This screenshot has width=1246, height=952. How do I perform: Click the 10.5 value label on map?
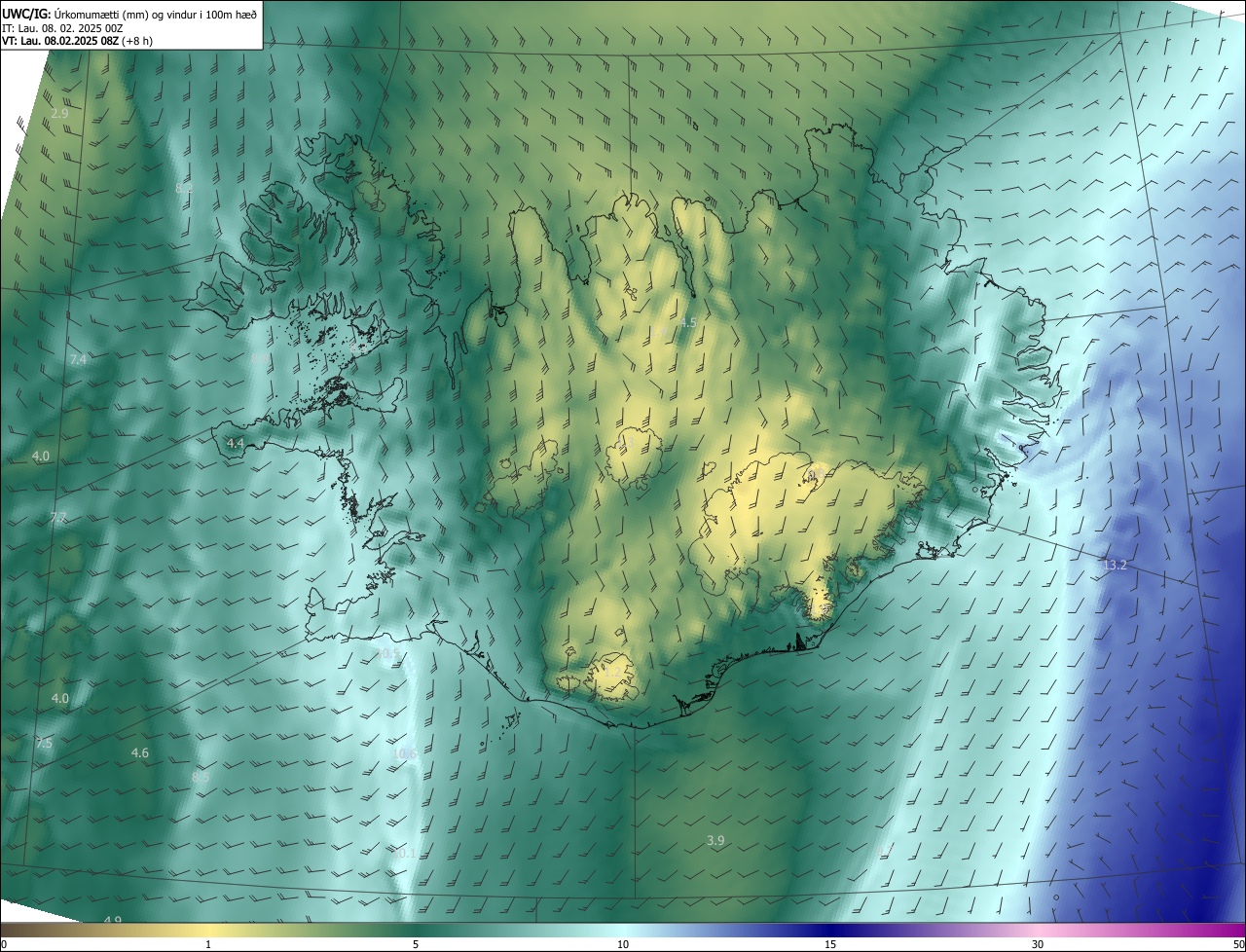tap(387, 654)
